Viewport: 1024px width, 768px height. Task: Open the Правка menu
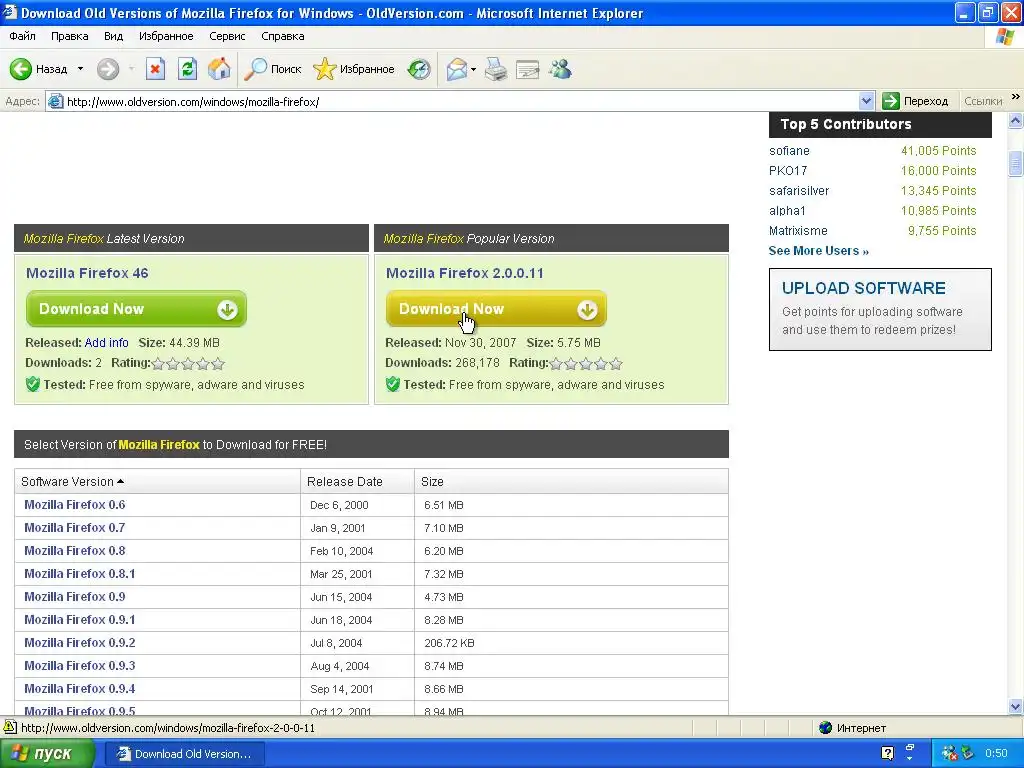click(x=69, y=36)
